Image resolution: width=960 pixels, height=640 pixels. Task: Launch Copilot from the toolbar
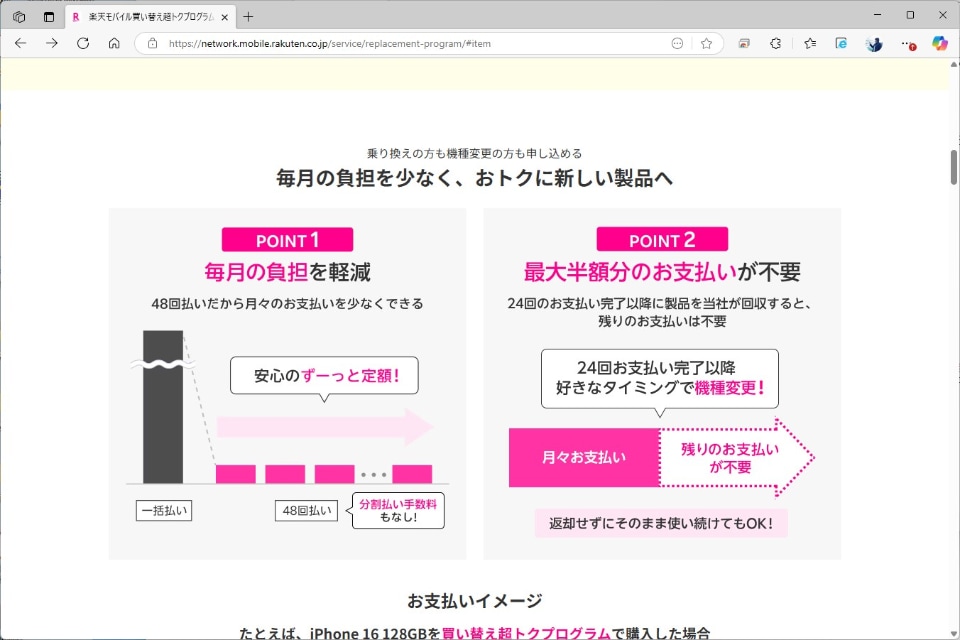[x=940, y=43]
